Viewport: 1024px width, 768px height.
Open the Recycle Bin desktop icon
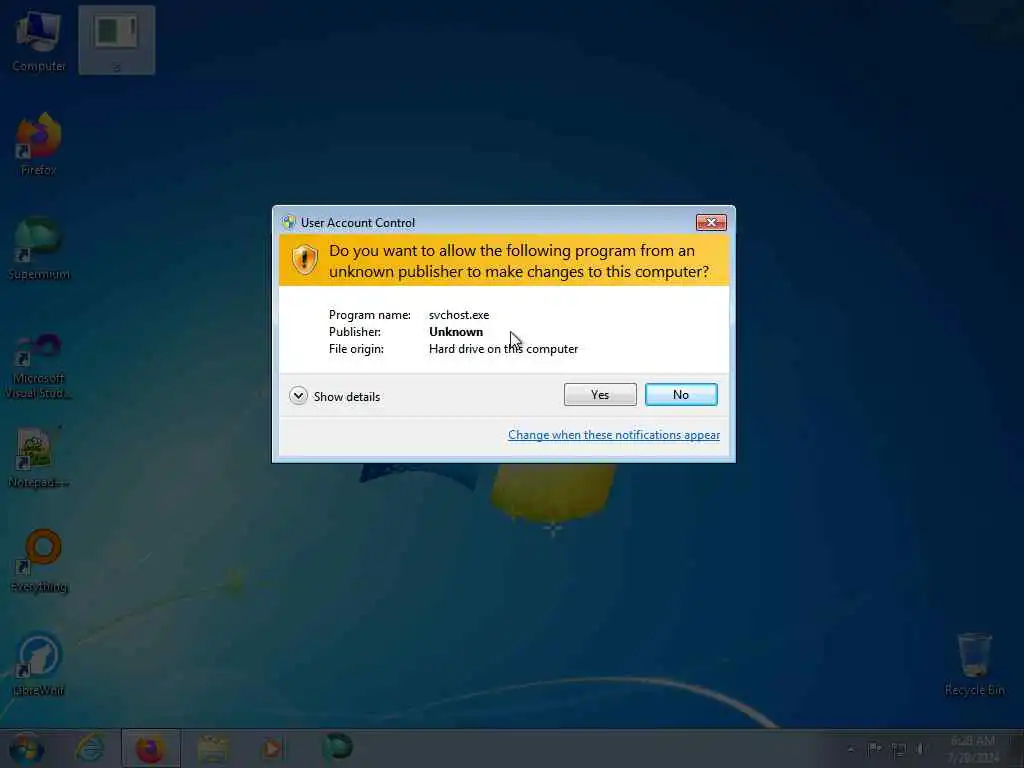tap(974, 664)
